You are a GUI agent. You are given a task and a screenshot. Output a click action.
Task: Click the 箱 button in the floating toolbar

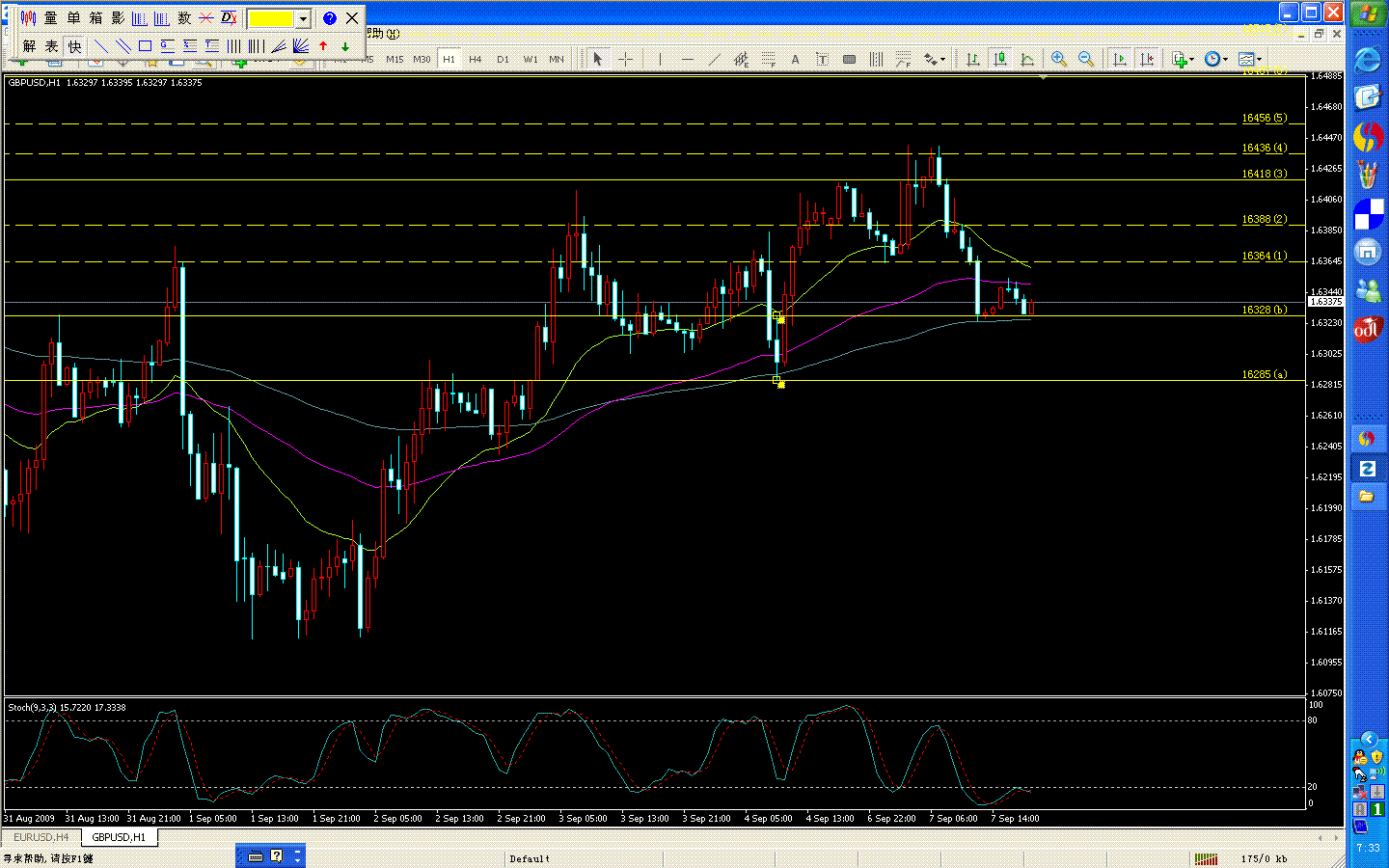(95, 18)
